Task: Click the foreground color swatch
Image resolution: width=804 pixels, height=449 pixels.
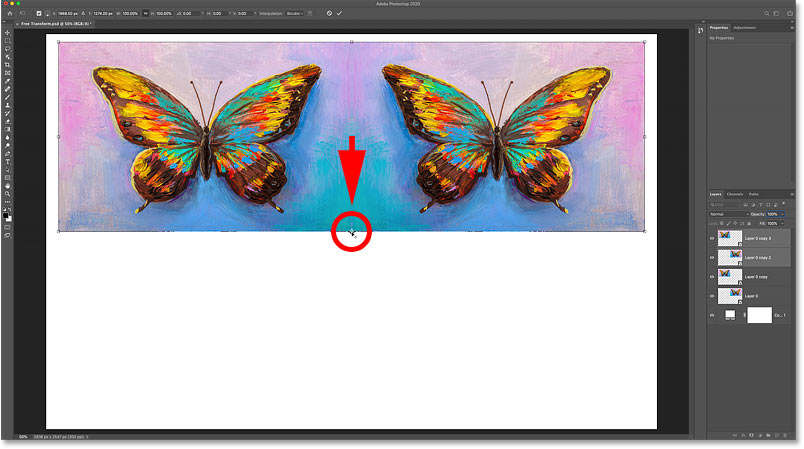Action: (x=6, y=215)
